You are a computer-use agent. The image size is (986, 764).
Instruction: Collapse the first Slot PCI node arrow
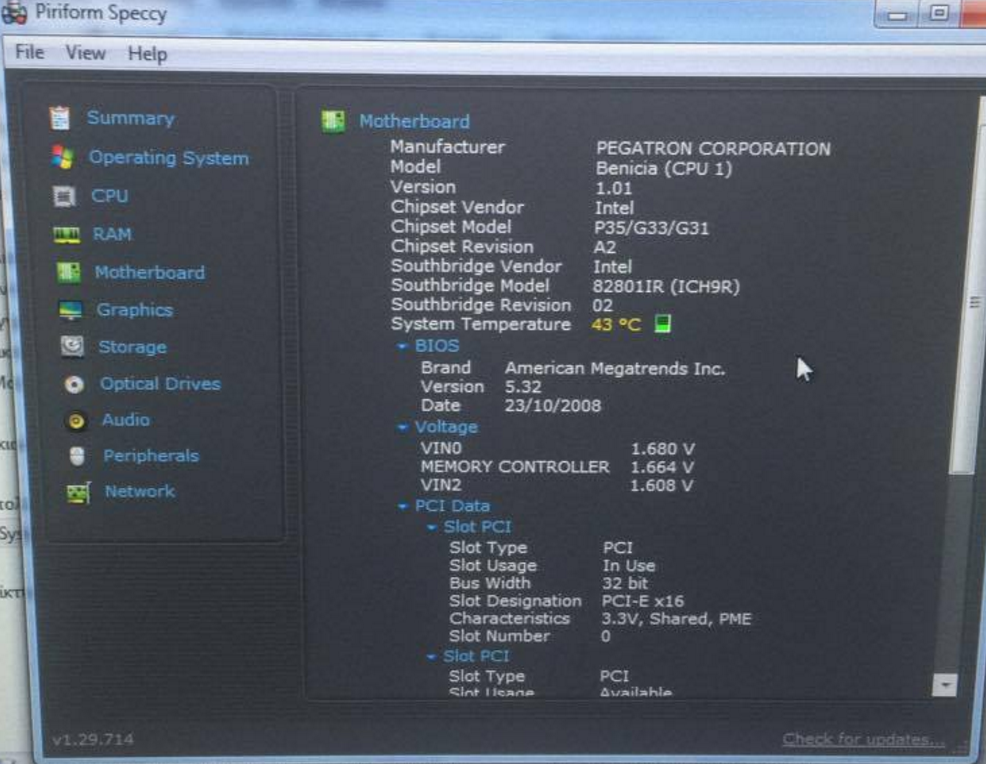pos(431,528)
